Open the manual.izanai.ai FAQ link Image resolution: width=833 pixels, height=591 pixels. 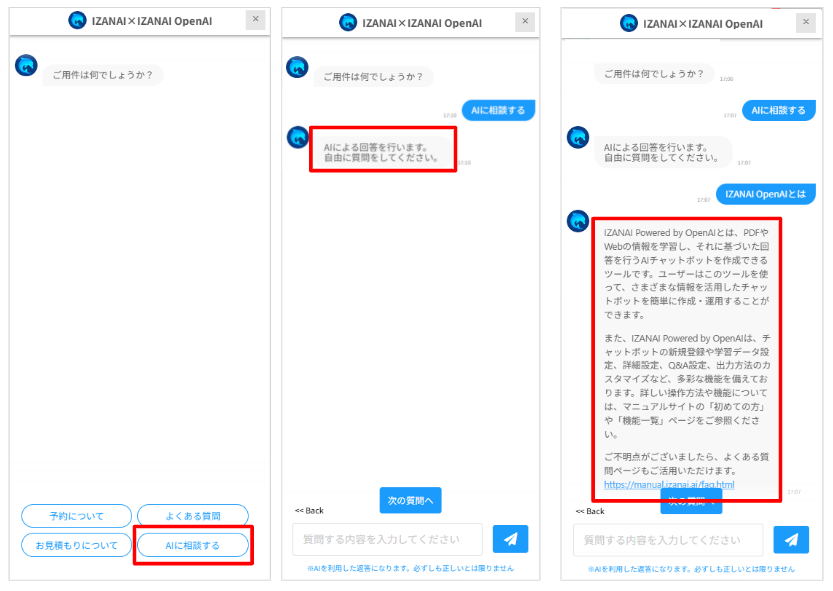pyautogui.click(x=669, y=485)
